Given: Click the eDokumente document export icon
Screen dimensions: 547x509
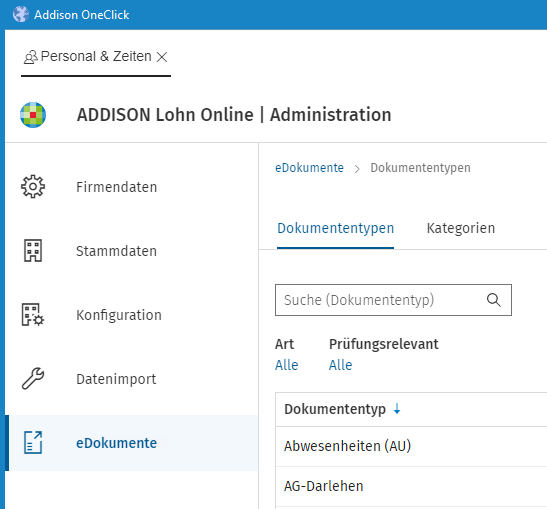Looking at the screenshot, I should (x=33, y=442).
